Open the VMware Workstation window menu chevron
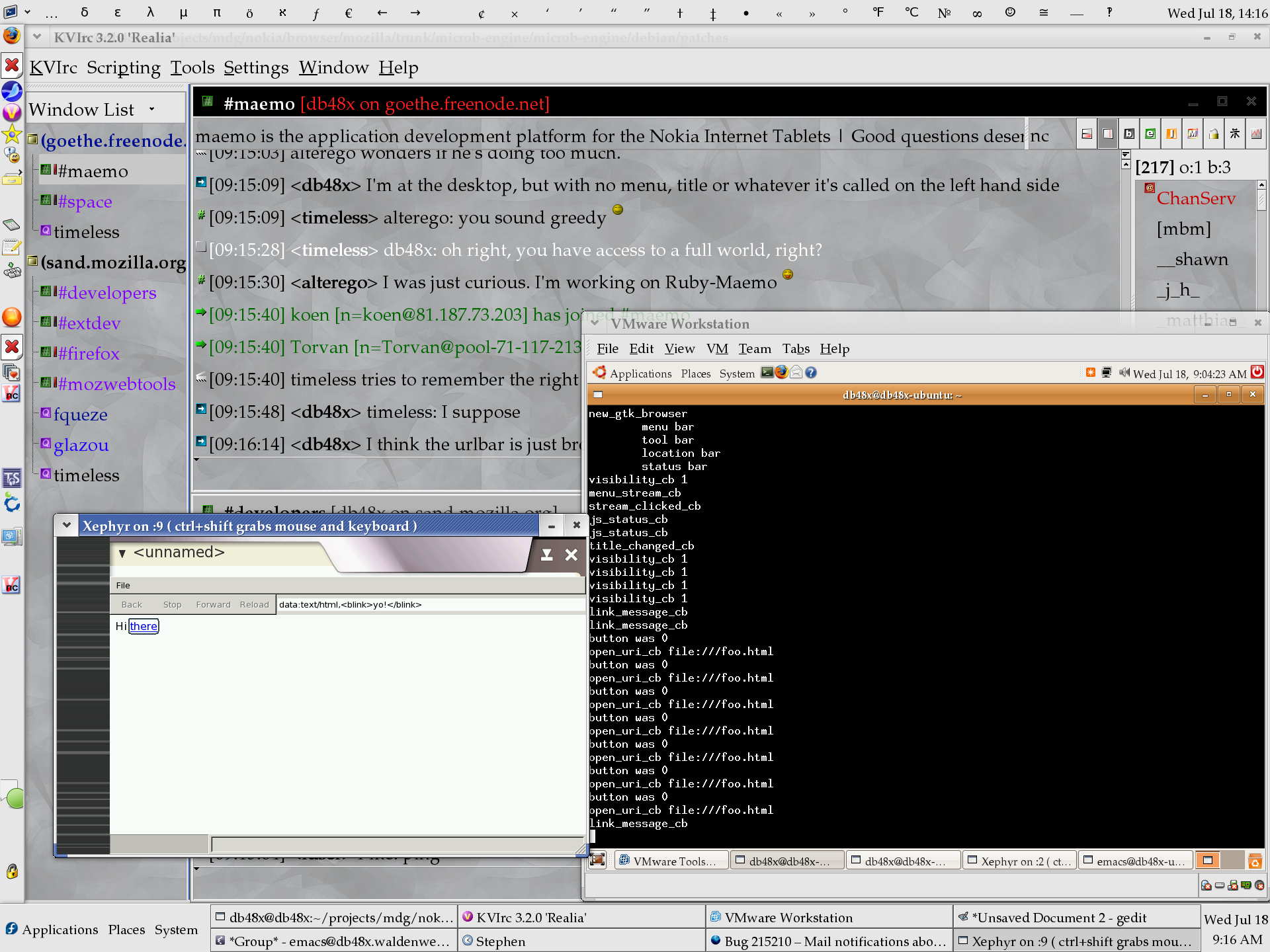 click(595, 323)
